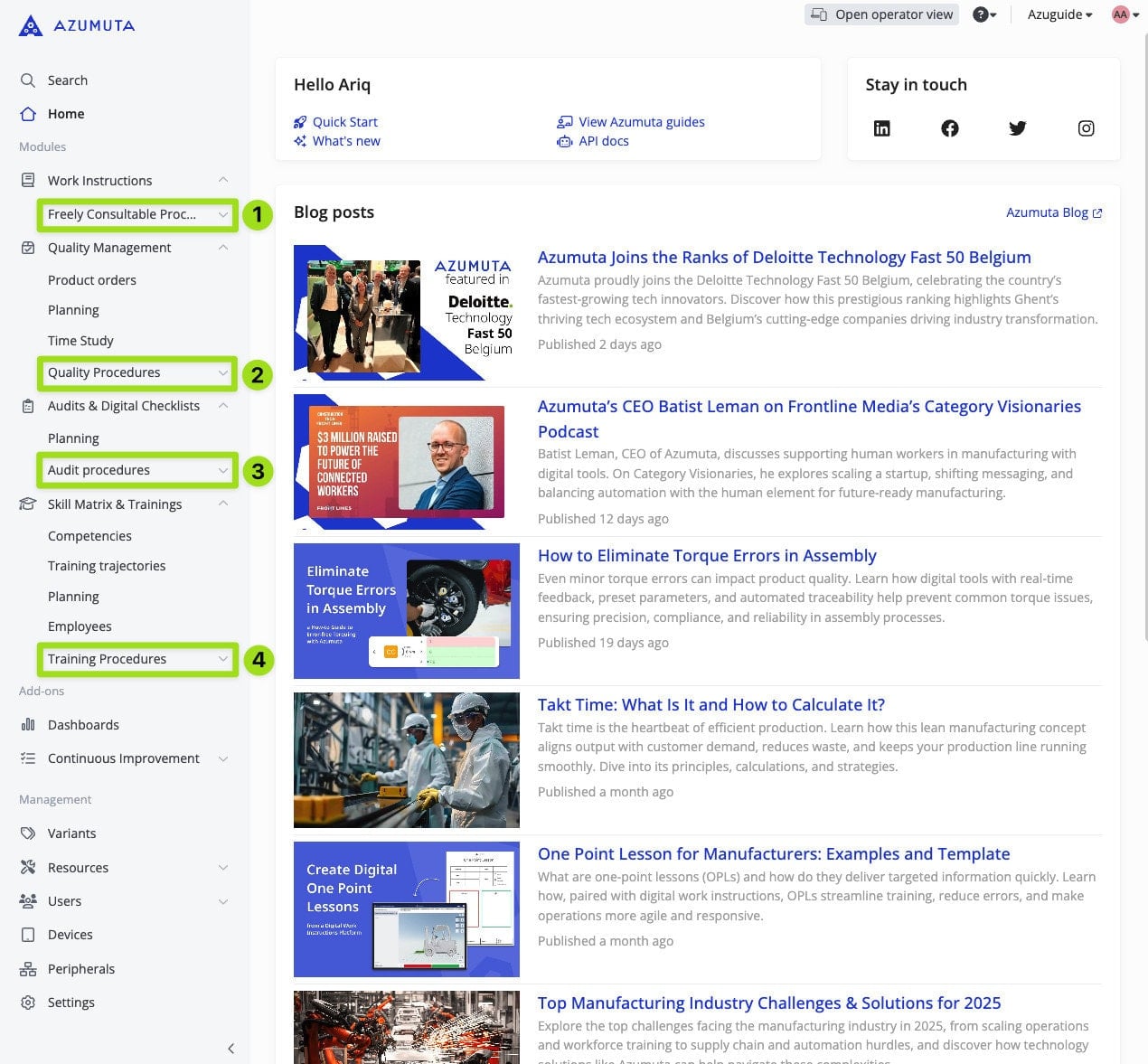Screen dimensions: 1148x1064
Task: Open the Twitter bird icon
Action: tap(1017, 128)
